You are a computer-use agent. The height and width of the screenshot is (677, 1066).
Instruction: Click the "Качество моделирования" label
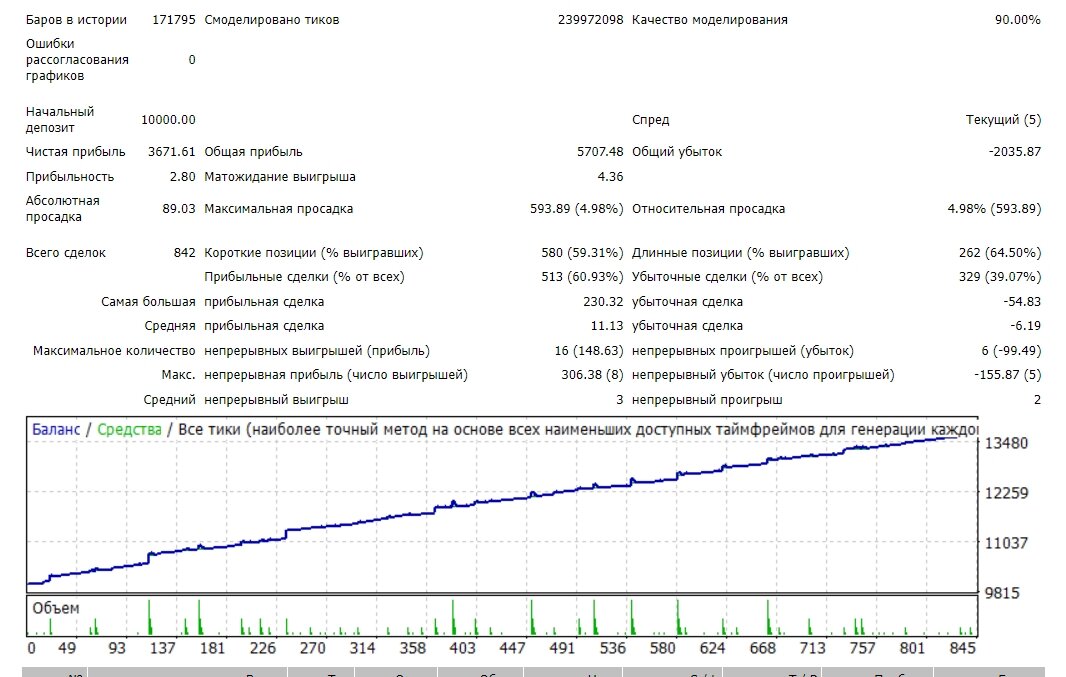click(x=710, y=20)
